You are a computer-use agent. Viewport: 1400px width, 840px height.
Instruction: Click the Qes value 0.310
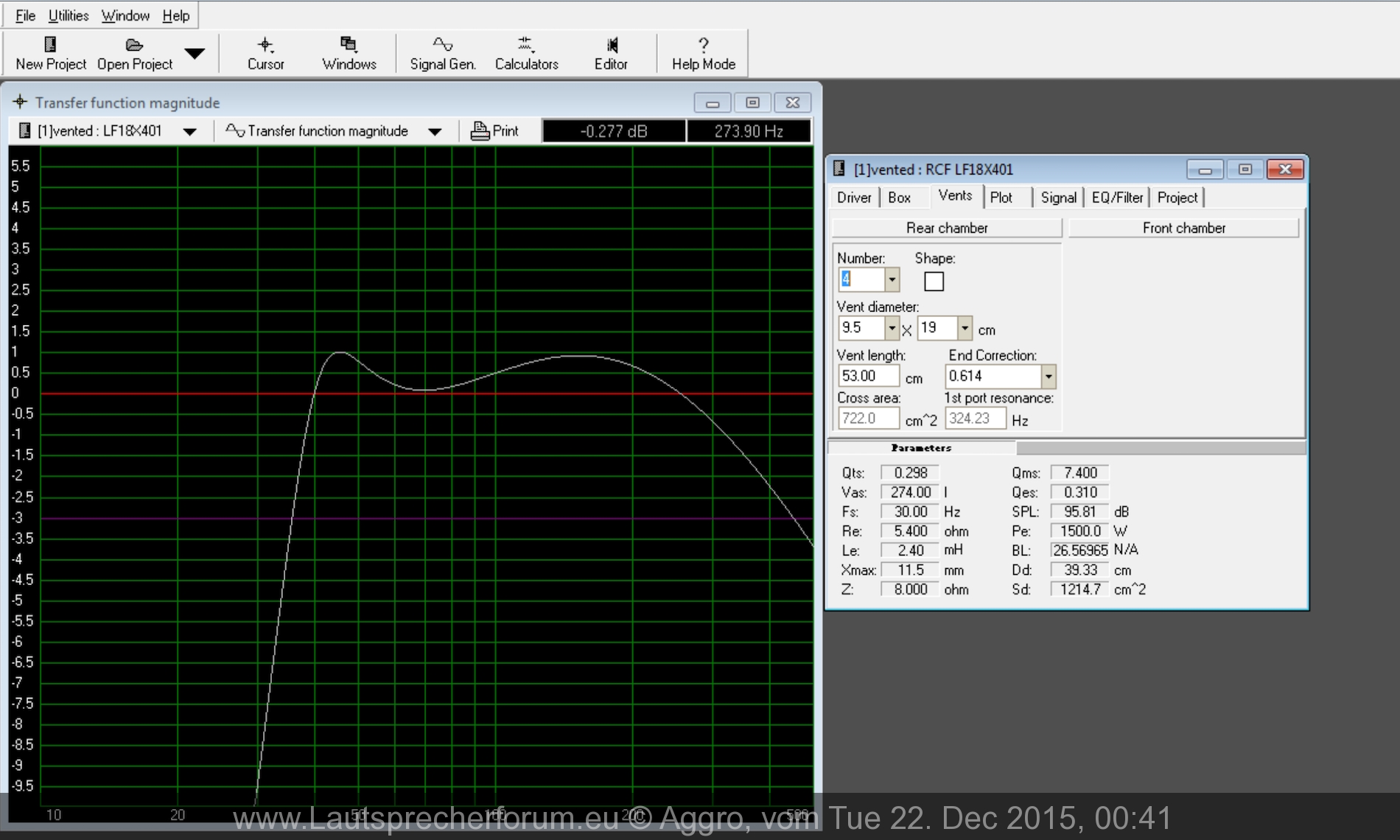(x=1079, y=492)
